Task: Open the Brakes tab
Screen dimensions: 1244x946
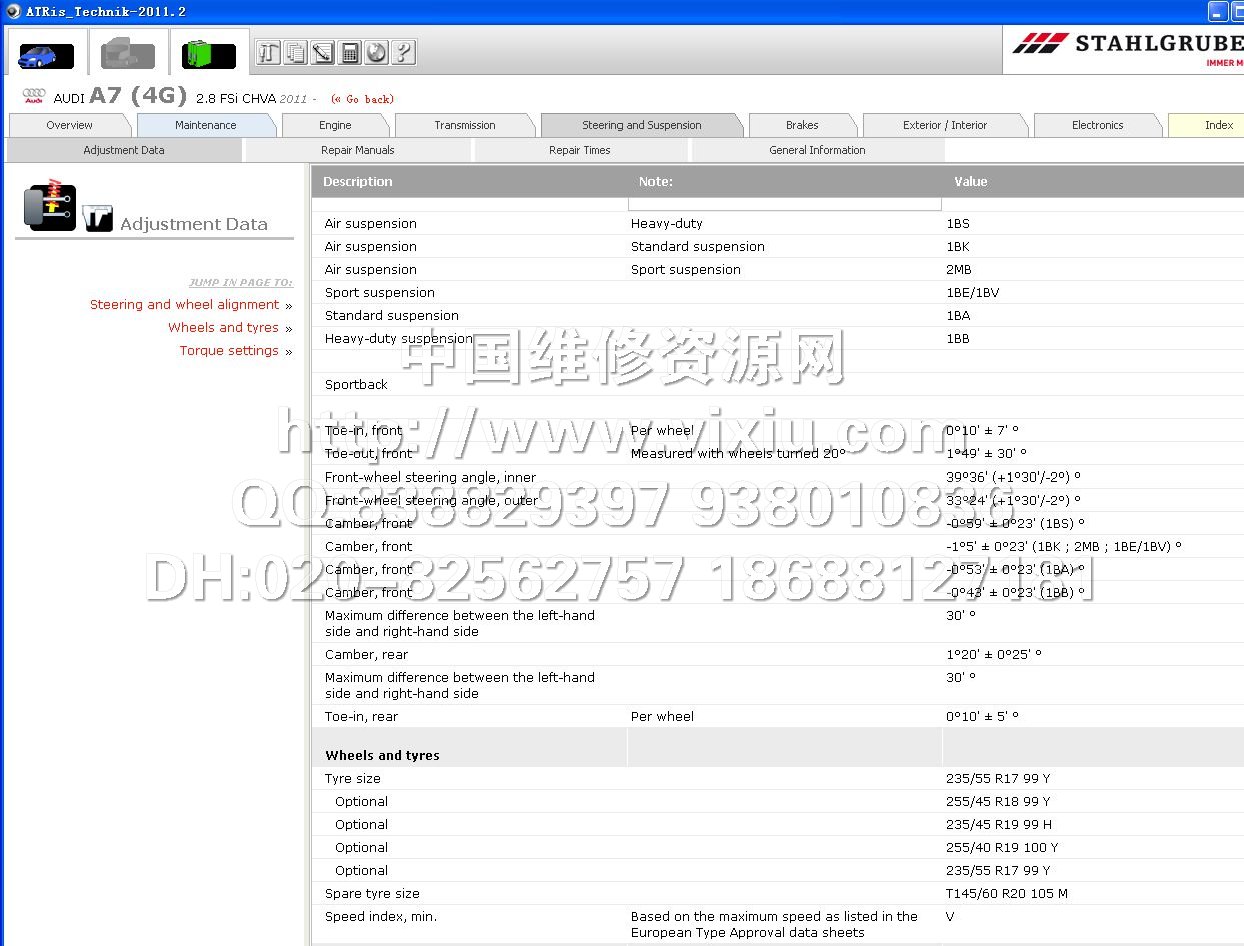Action: point(801,125)
